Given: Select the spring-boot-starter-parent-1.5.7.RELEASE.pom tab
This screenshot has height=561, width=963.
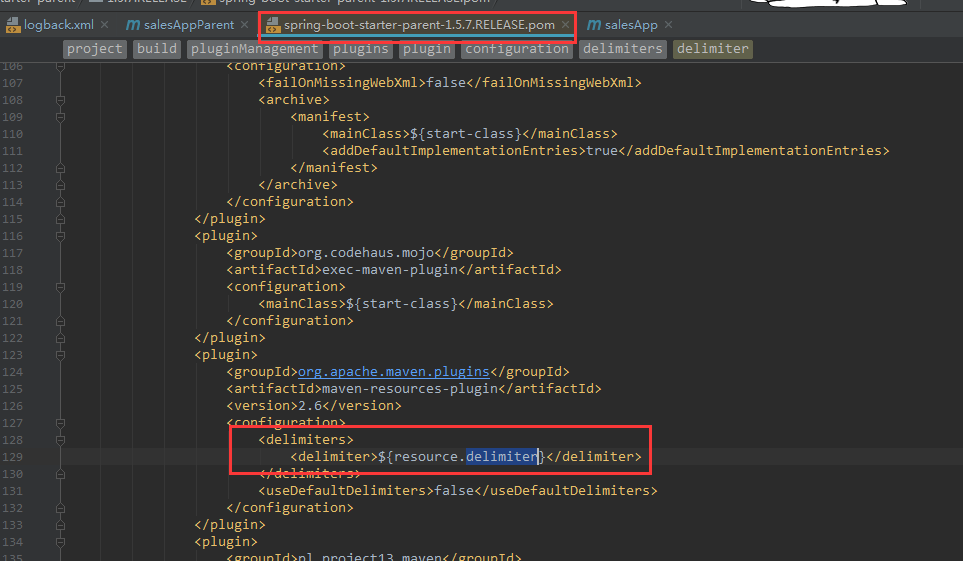Looking at the screenshot, I should pos(419,25).
